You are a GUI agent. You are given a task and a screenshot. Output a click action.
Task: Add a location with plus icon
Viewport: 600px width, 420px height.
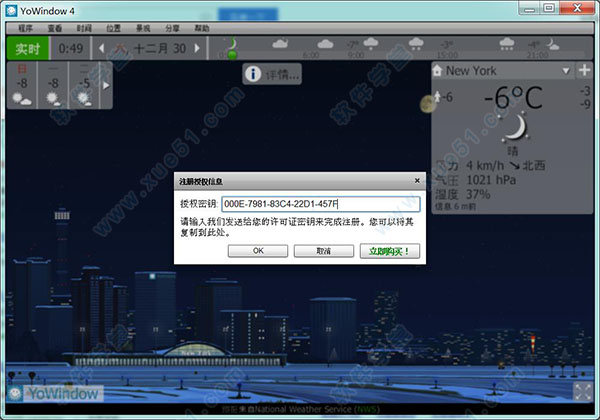point(584,70)
